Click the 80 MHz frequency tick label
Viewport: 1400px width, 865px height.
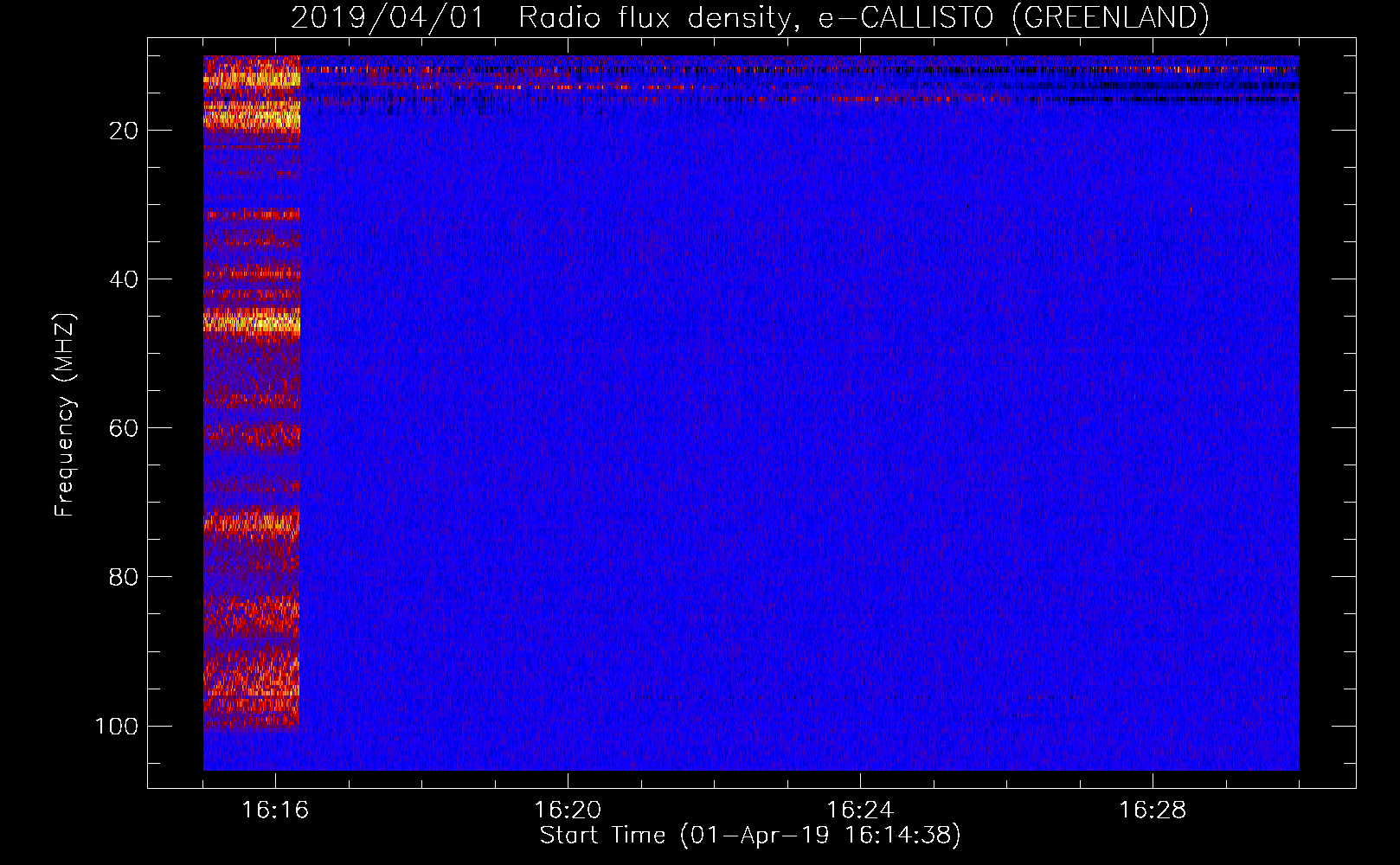coord(124,577)
